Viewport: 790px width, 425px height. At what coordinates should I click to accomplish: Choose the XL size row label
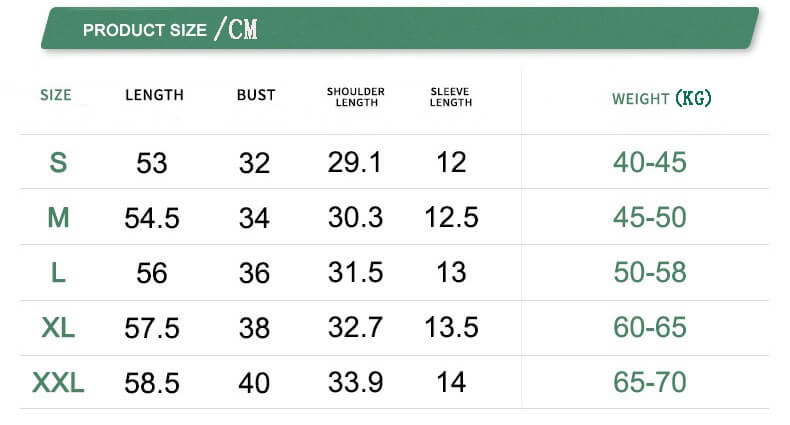tap(58, 327)
